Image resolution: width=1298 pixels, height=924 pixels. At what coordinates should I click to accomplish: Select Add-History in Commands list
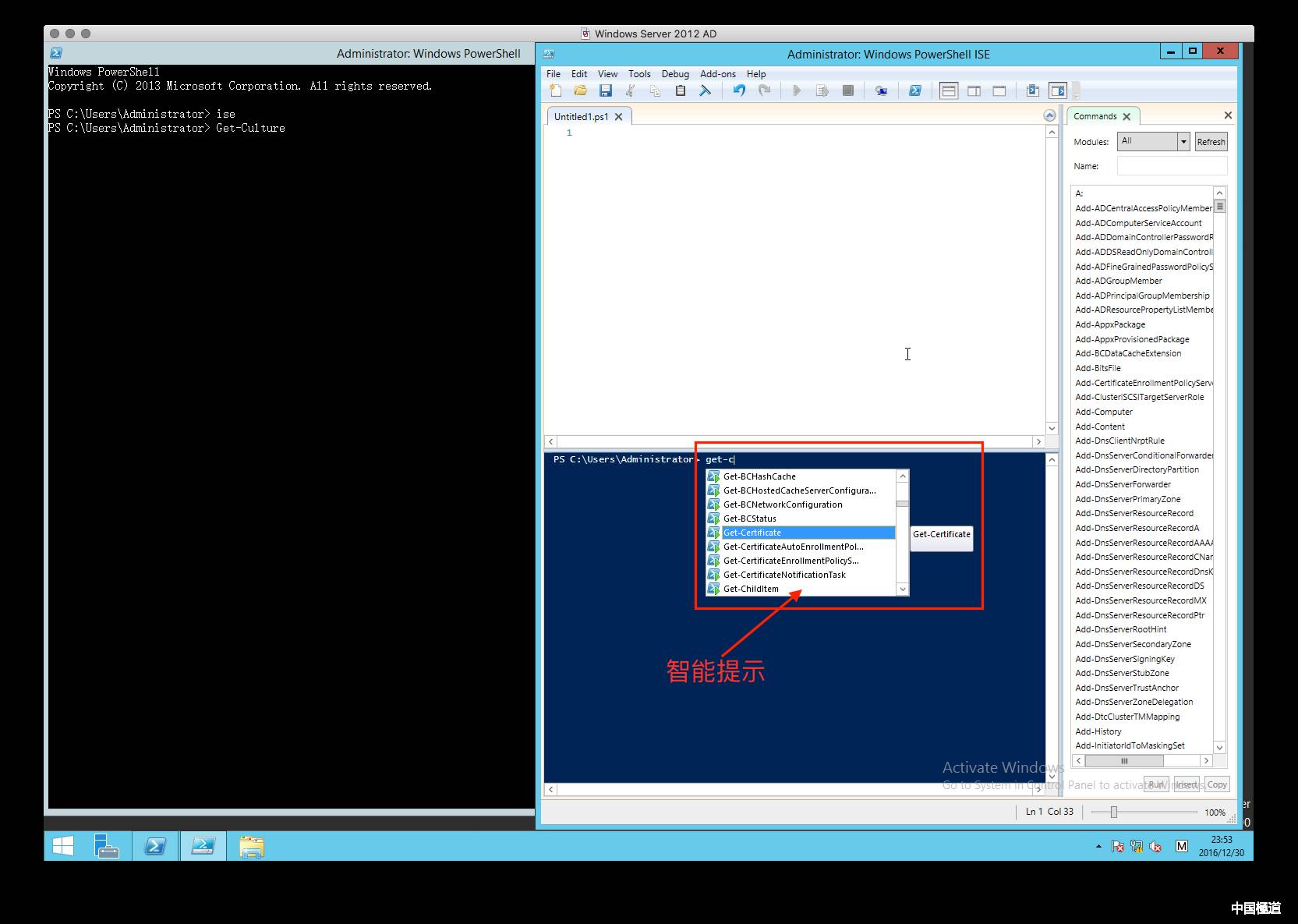pos(1098,731)
